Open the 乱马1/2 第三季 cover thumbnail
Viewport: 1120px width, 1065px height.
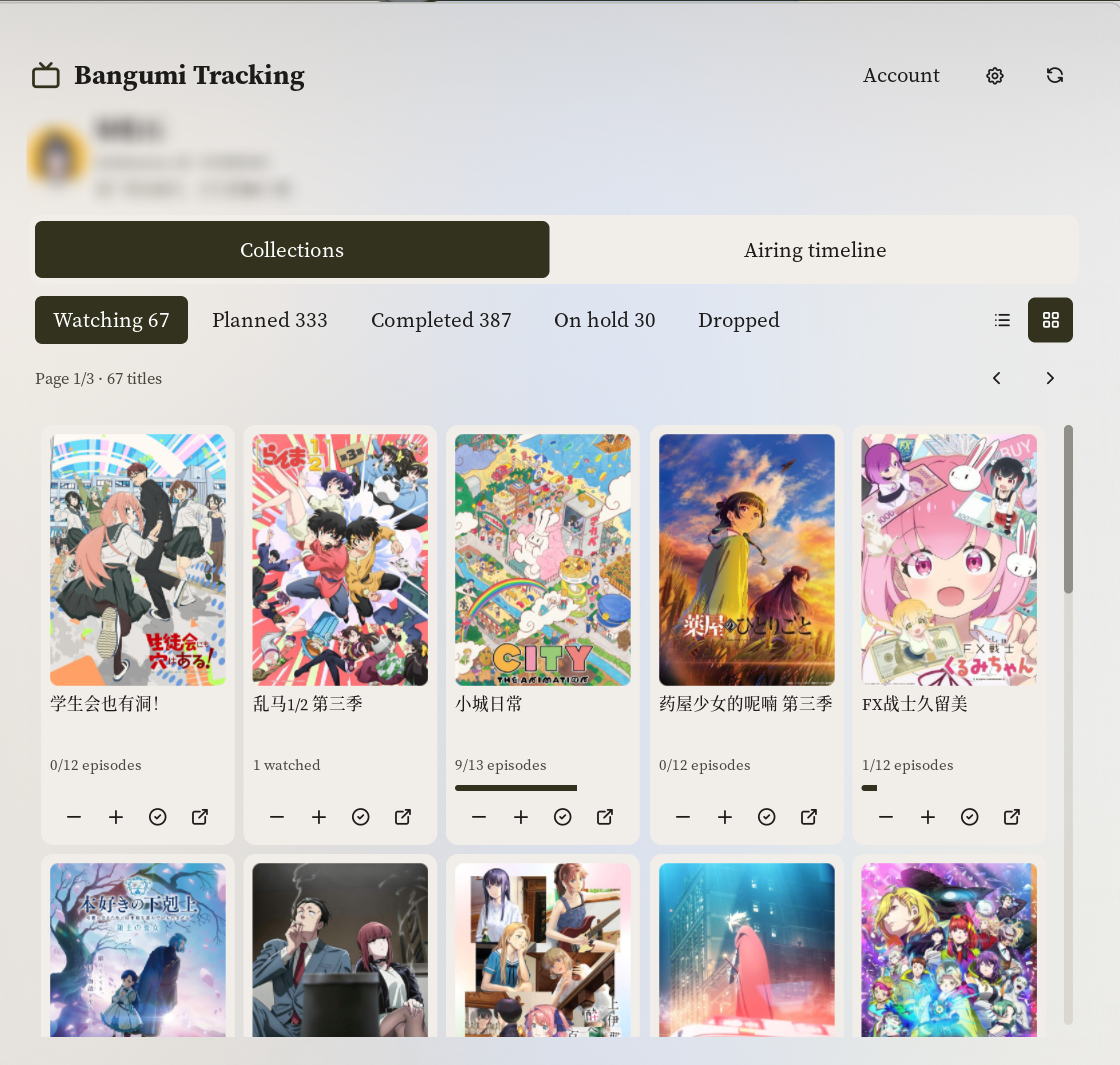click(340, 560)
